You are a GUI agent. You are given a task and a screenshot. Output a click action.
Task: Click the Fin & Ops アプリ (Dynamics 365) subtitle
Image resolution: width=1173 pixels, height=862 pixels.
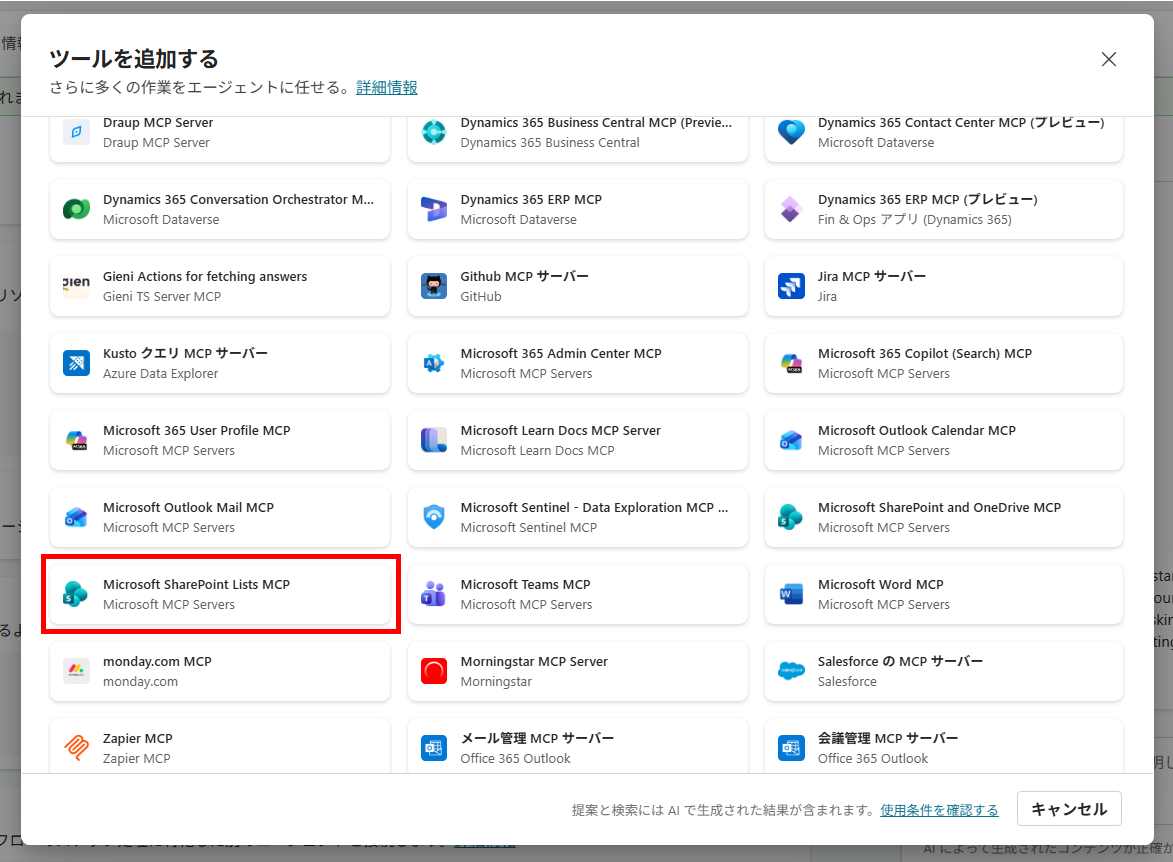pyautogui.click(x=915, y=219)
